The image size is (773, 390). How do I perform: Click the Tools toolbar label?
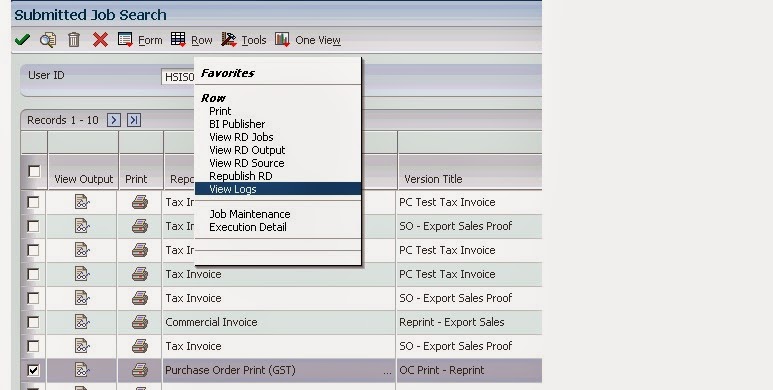pos(254,40)
